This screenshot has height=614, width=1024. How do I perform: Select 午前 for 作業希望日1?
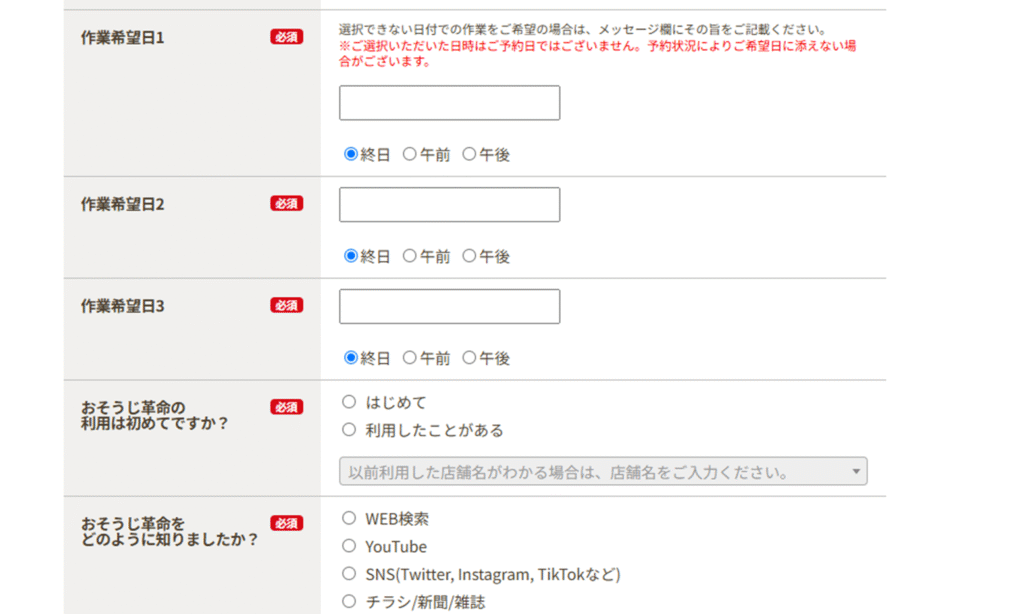tap(410, 154)
